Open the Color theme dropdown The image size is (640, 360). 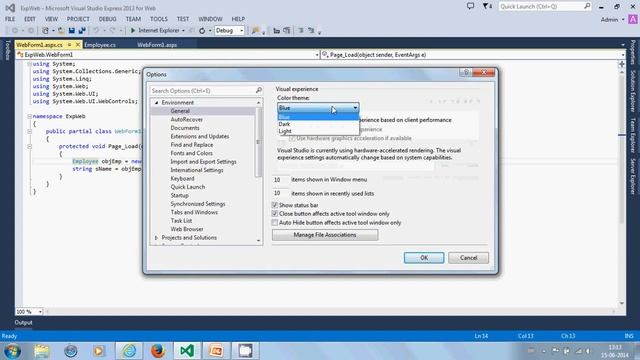(x=318, y=108)
